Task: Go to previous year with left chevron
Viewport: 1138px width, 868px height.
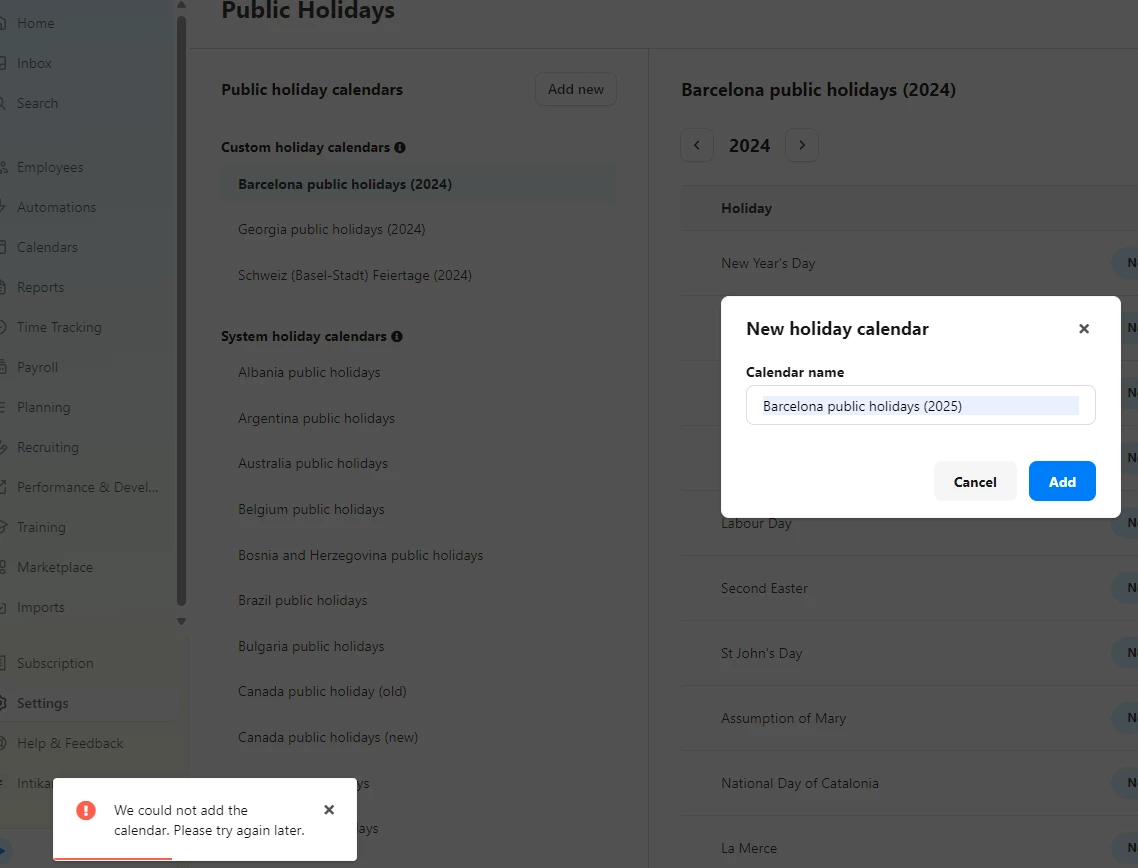Action: click(x=697, y=146)
